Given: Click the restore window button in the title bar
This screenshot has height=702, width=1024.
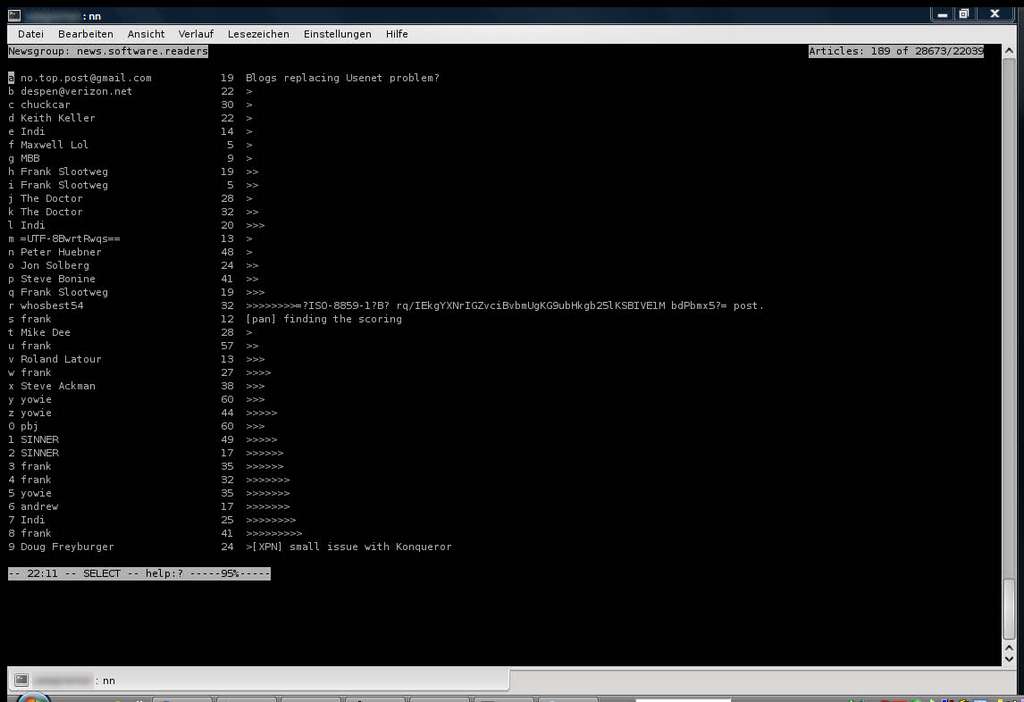Looking at the screenshot, I should (x=964, y=14).
